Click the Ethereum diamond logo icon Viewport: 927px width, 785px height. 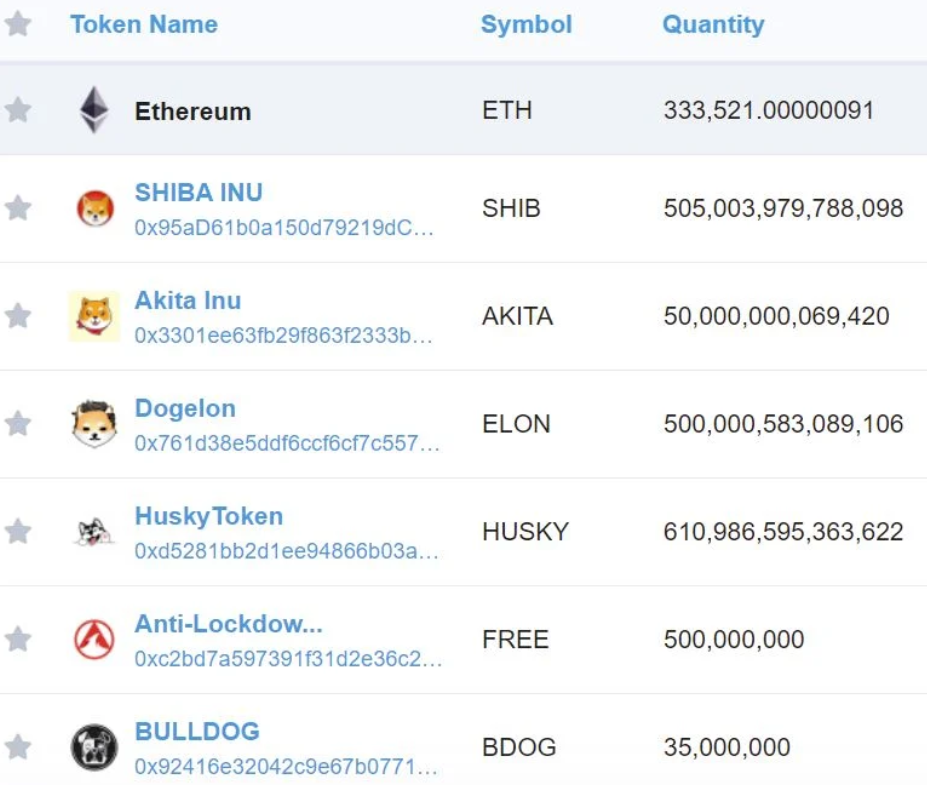(x=95, y=110)
